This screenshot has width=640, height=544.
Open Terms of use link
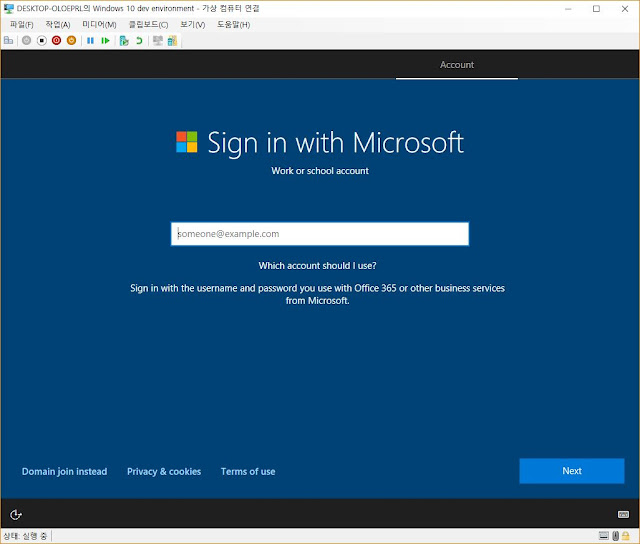[248, 471]
